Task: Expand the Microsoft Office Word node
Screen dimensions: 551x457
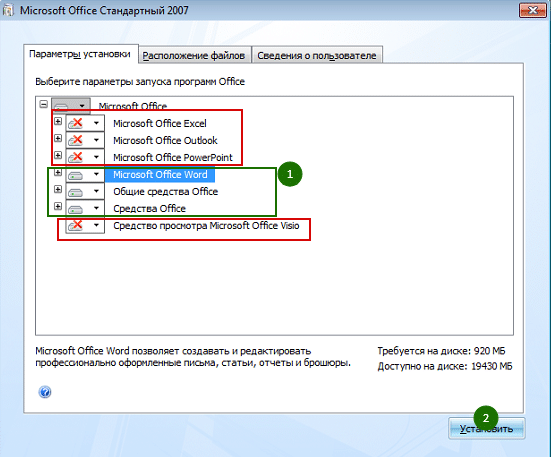Action: [x=58, y=172]
